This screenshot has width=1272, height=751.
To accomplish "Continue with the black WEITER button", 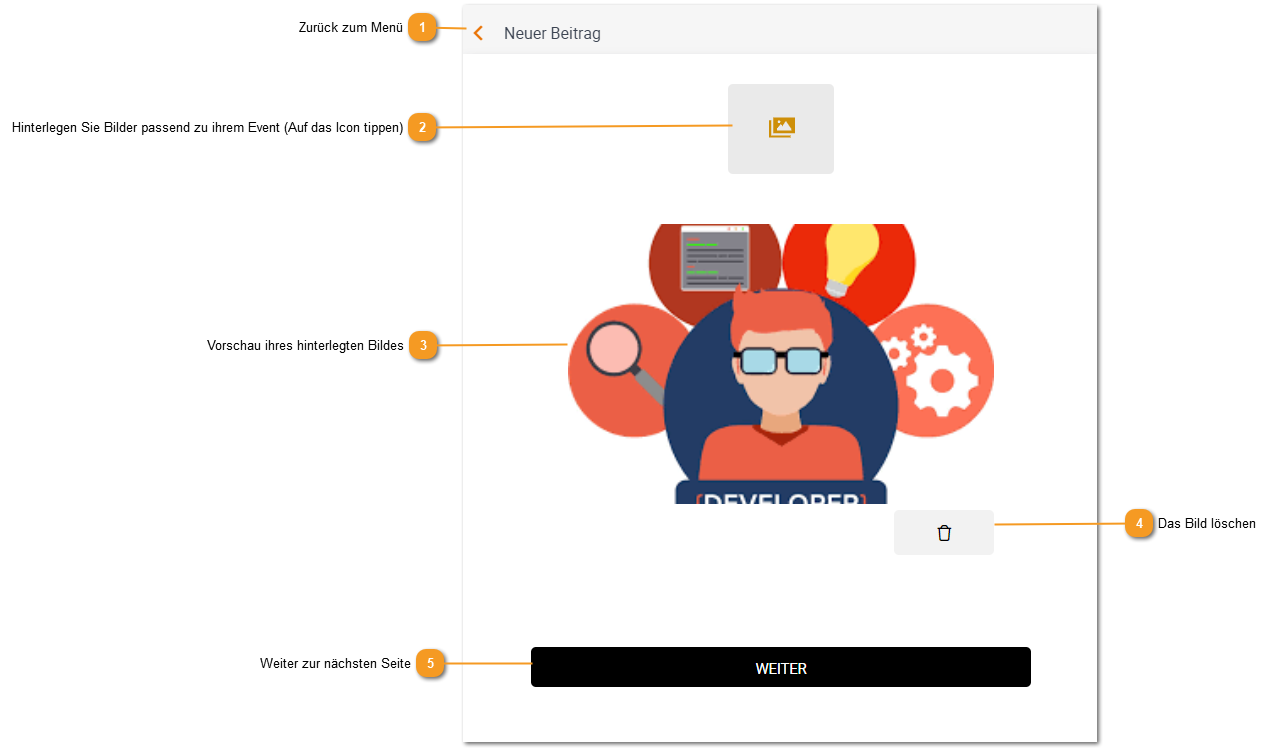I will point(781,667).
